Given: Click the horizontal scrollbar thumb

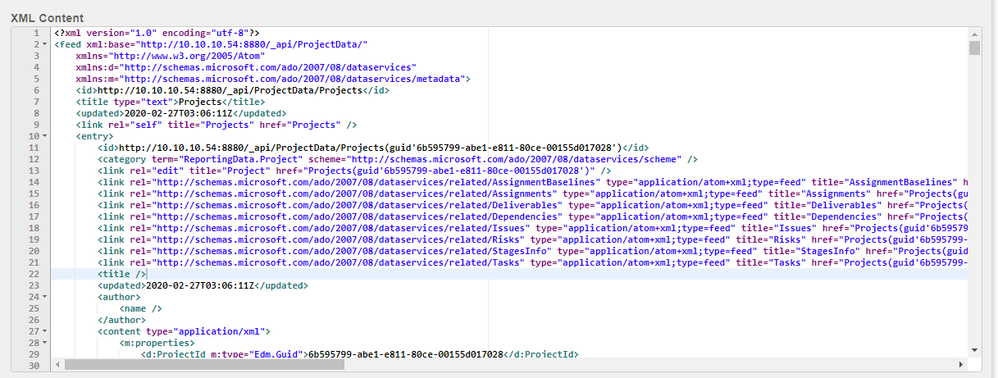Looking at the screenshot, I should [x=204, y=365].
